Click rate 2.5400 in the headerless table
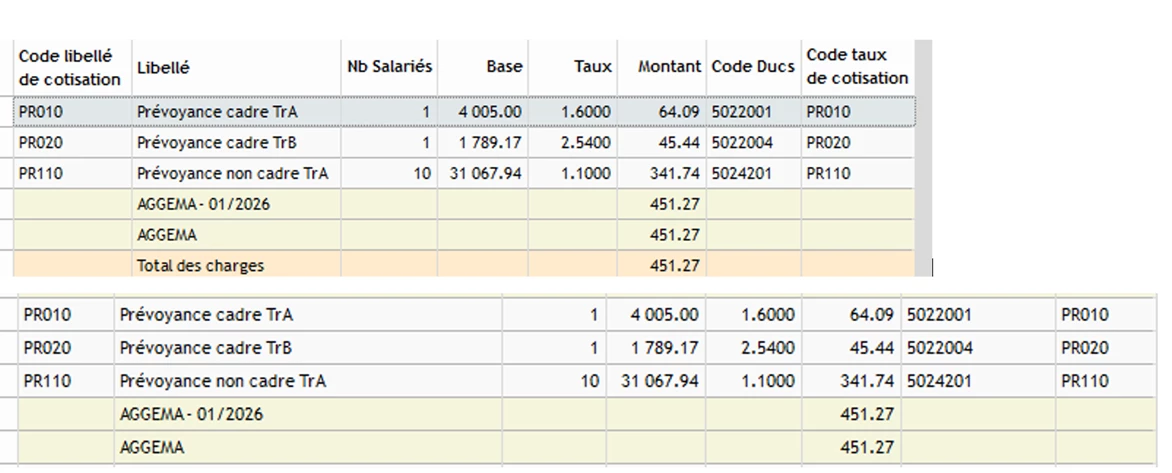Image resolution: width=1172 pixels, height=473 pixels. coord(768,348)
